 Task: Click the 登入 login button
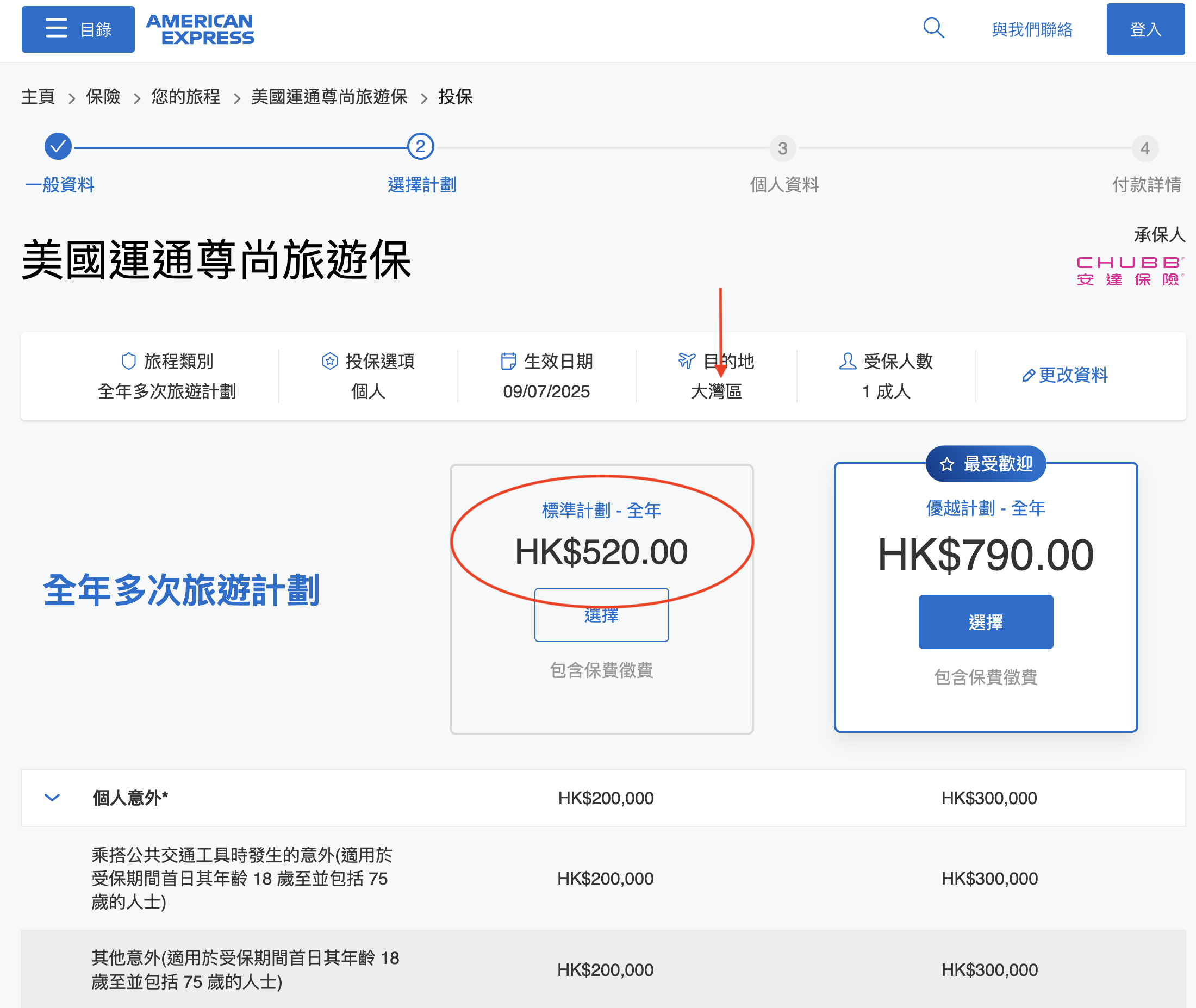coord(1145,29)
